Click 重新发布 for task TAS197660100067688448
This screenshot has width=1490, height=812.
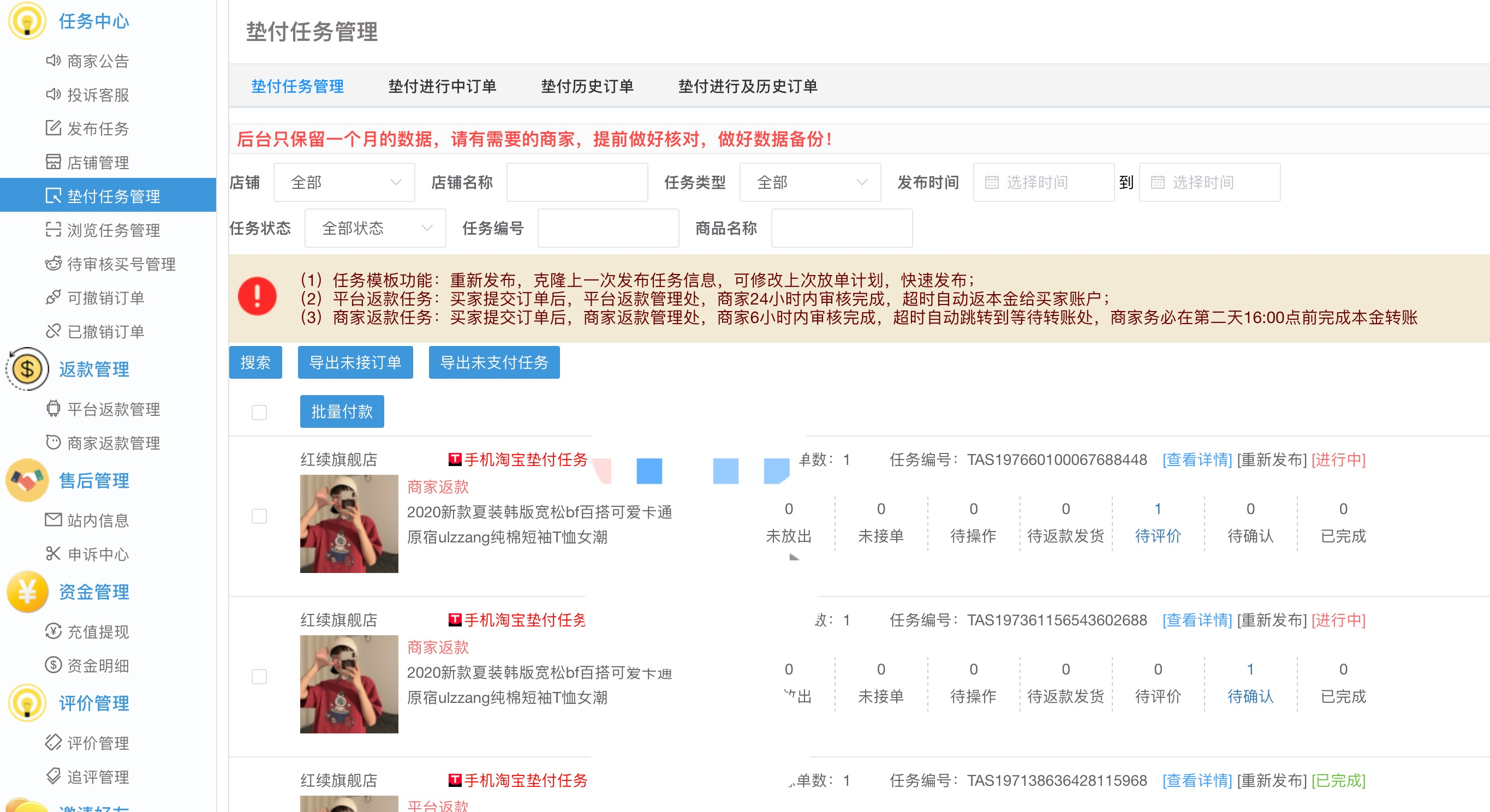[x=1271, y=460]
